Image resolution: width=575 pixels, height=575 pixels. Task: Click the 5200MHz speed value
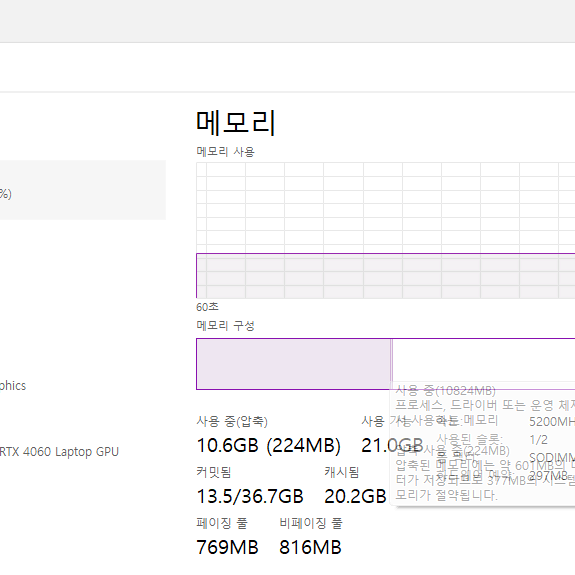coord(552,422)
